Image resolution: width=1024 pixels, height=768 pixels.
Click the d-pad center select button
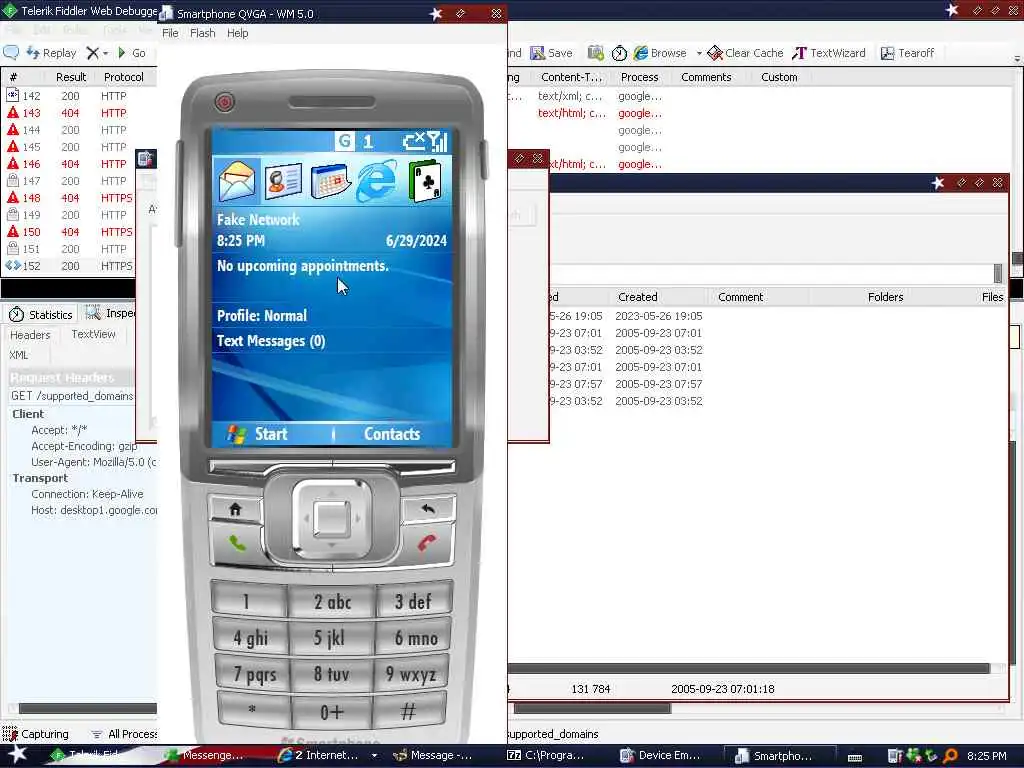coord(332,520)
